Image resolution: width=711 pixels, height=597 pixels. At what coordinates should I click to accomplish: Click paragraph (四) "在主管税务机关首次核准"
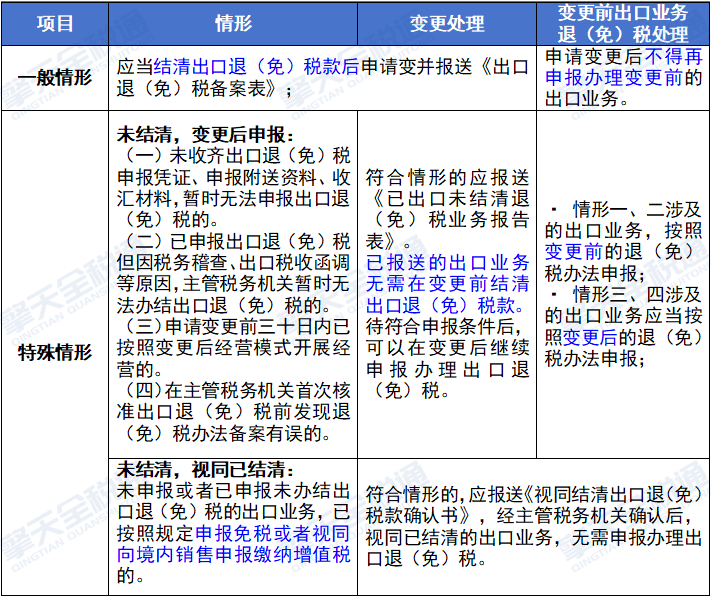[233, 412]
